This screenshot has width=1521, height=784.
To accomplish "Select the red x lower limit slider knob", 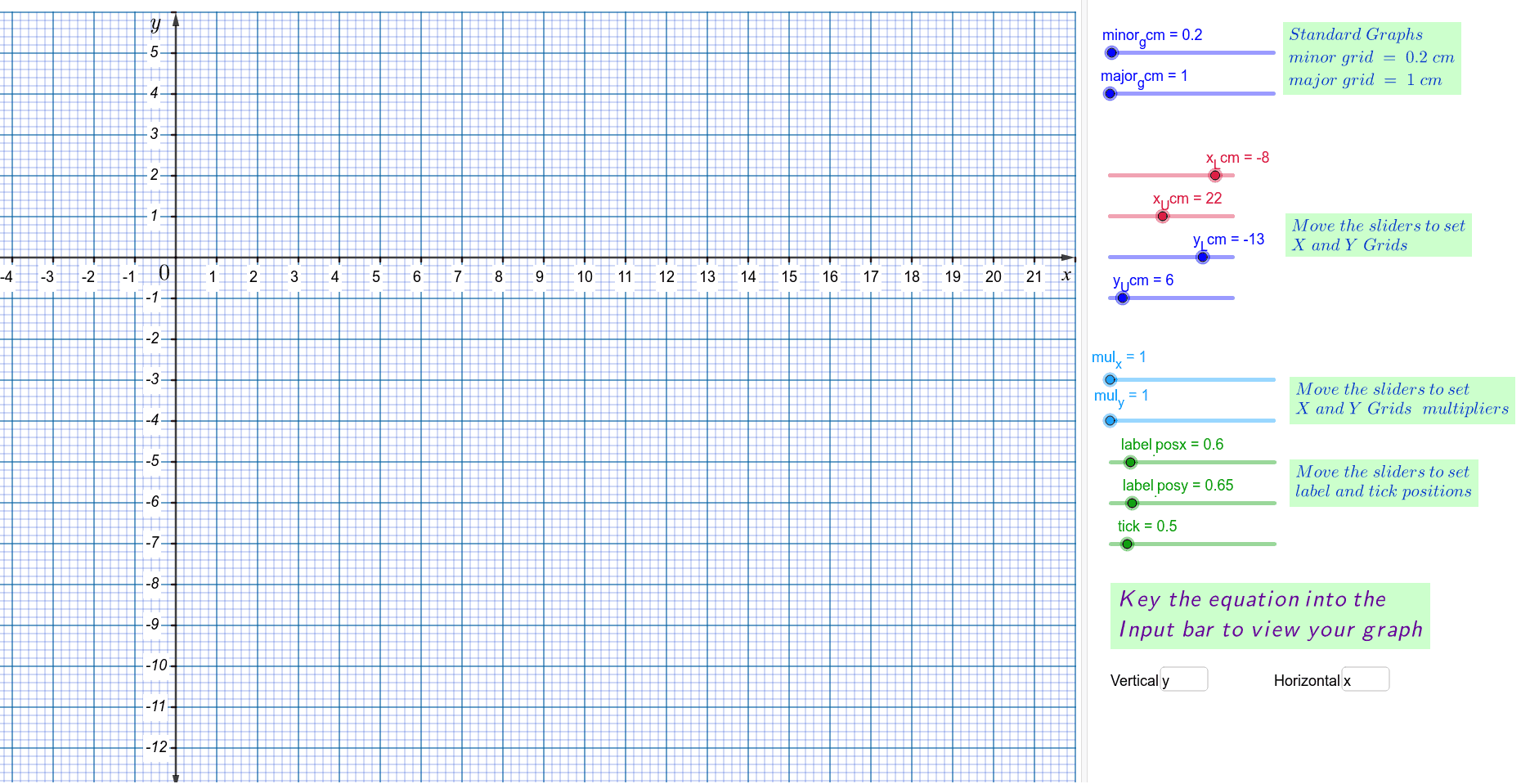I will tap(1215, 176).
